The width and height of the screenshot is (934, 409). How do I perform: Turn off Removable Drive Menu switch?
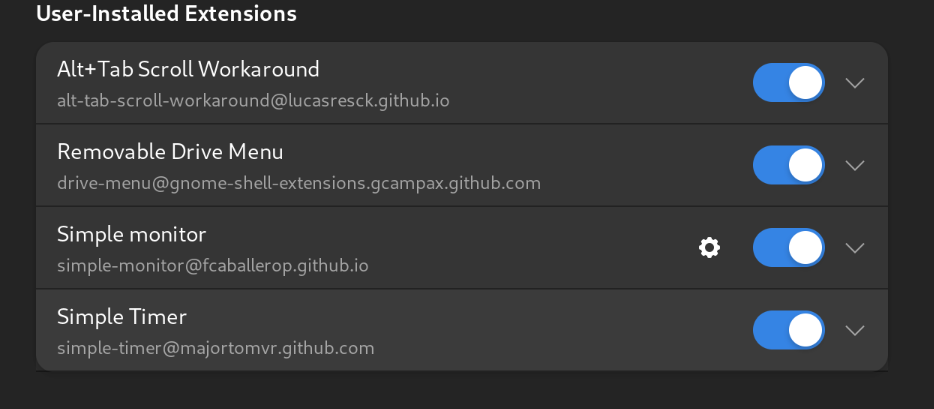(789, 165)
